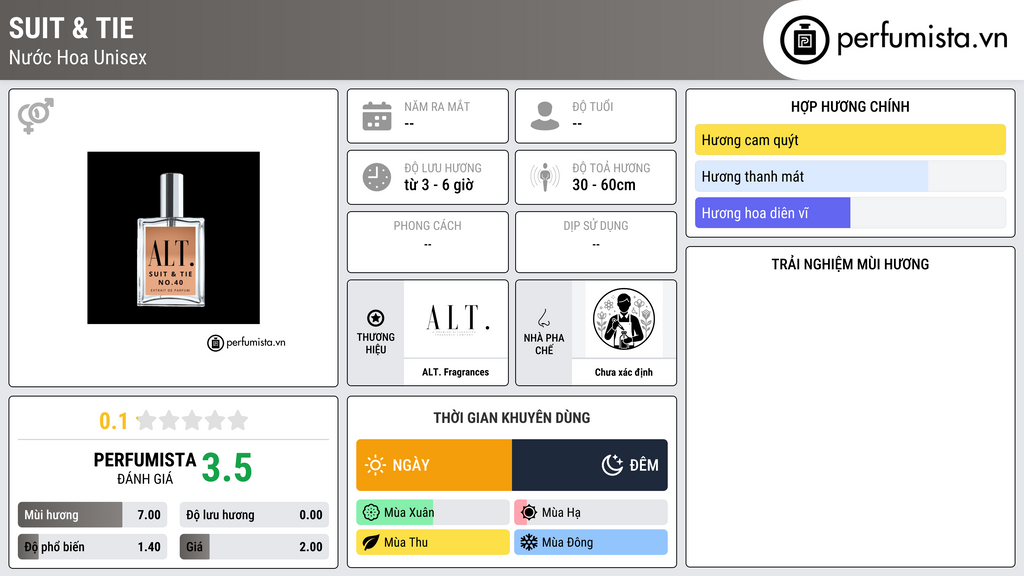Click the nose icon above Nhà pha chế
1024x576 pixels.
543,318
